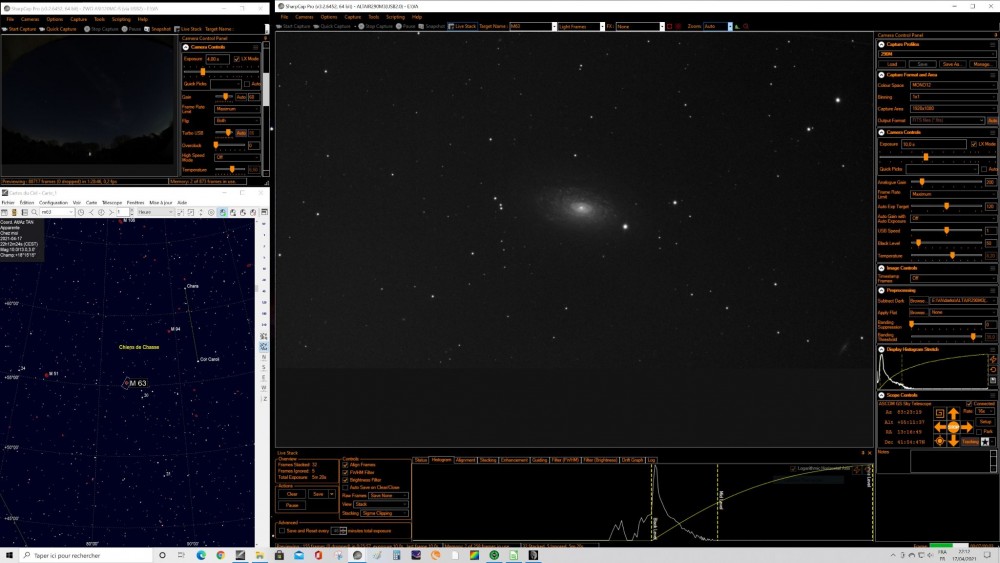This screenshot has width=1000, height=563.
Task: Enable Auto Save on Clear/Close checkbox
Action: coord(345,488)
